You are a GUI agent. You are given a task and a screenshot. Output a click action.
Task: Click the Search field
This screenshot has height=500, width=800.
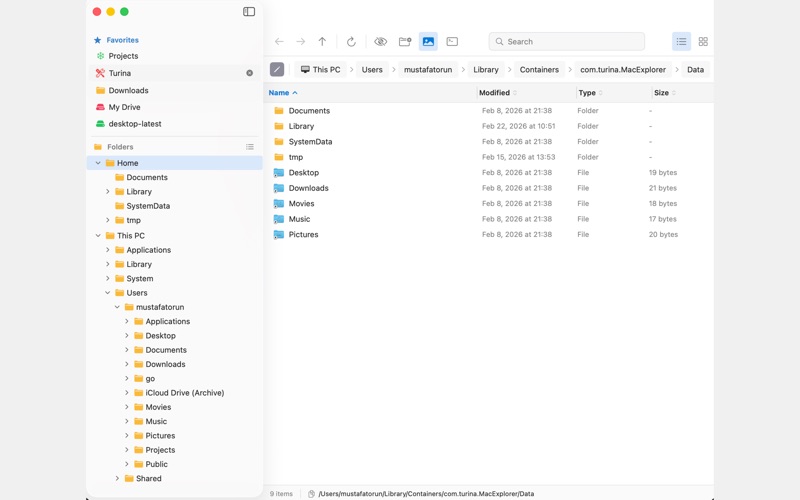[x=566, y=41]
